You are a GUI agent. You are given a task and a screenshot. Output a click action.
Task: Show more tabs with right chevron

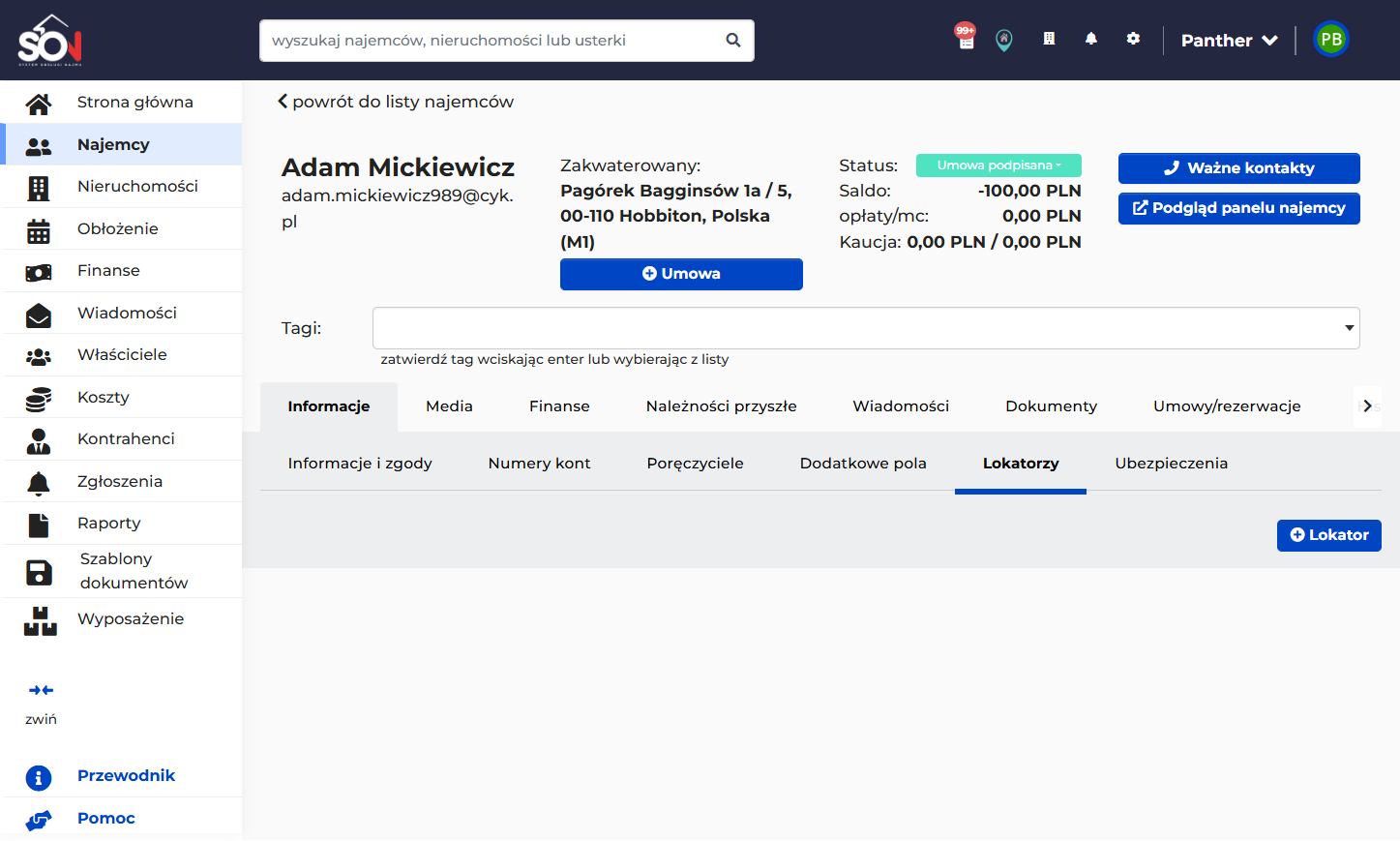click(x=1367, y=406)
